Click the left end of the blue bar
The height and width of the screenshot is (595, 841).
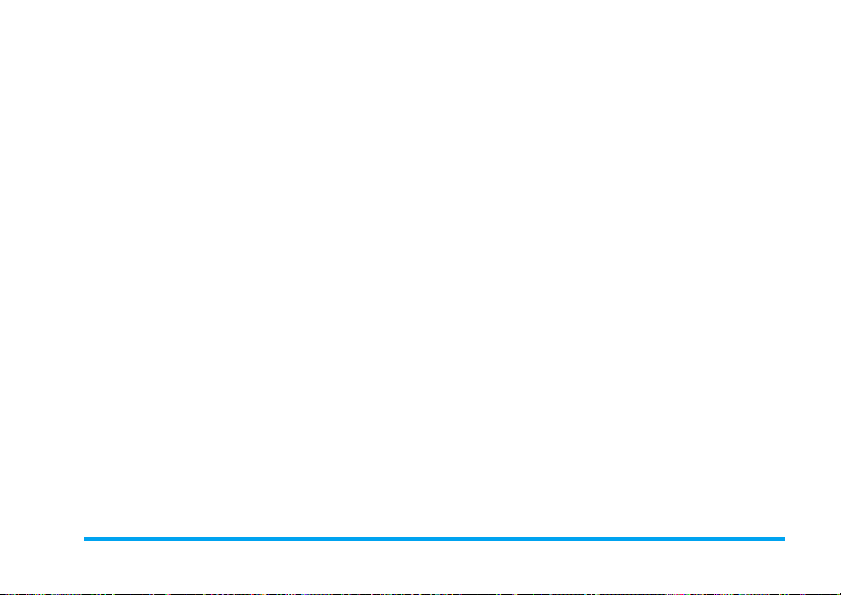click(85, 539)
